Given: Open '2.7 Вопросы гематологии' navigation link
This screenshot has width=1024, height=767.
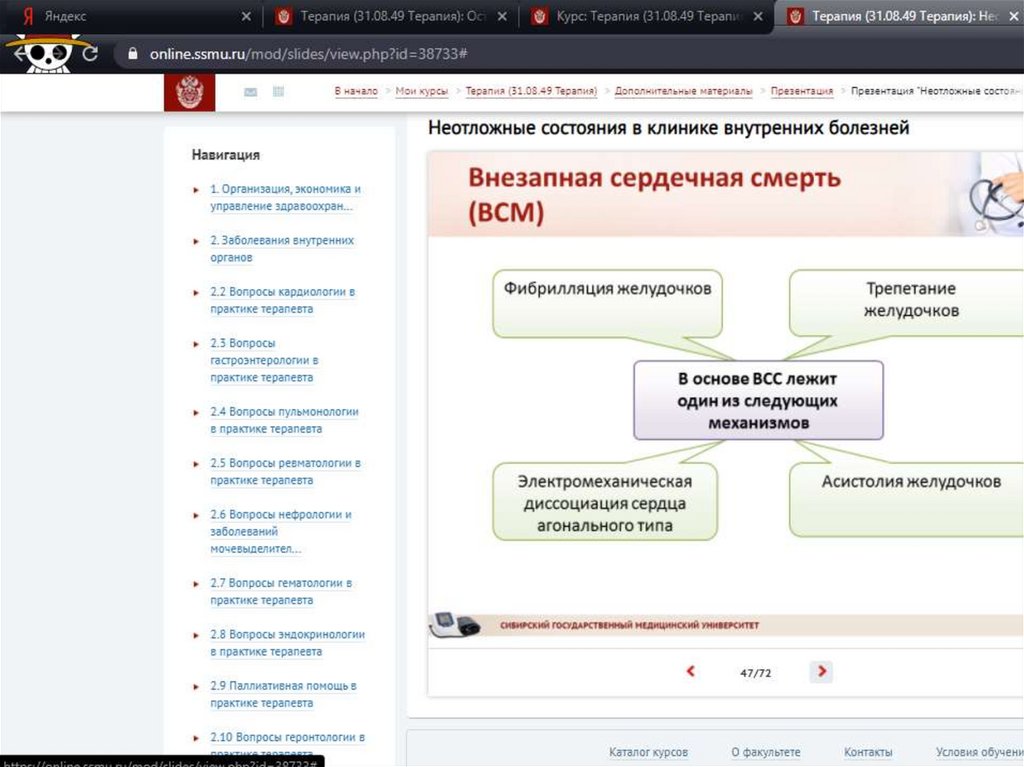Looking at the screenshot, I should point(281,591).
